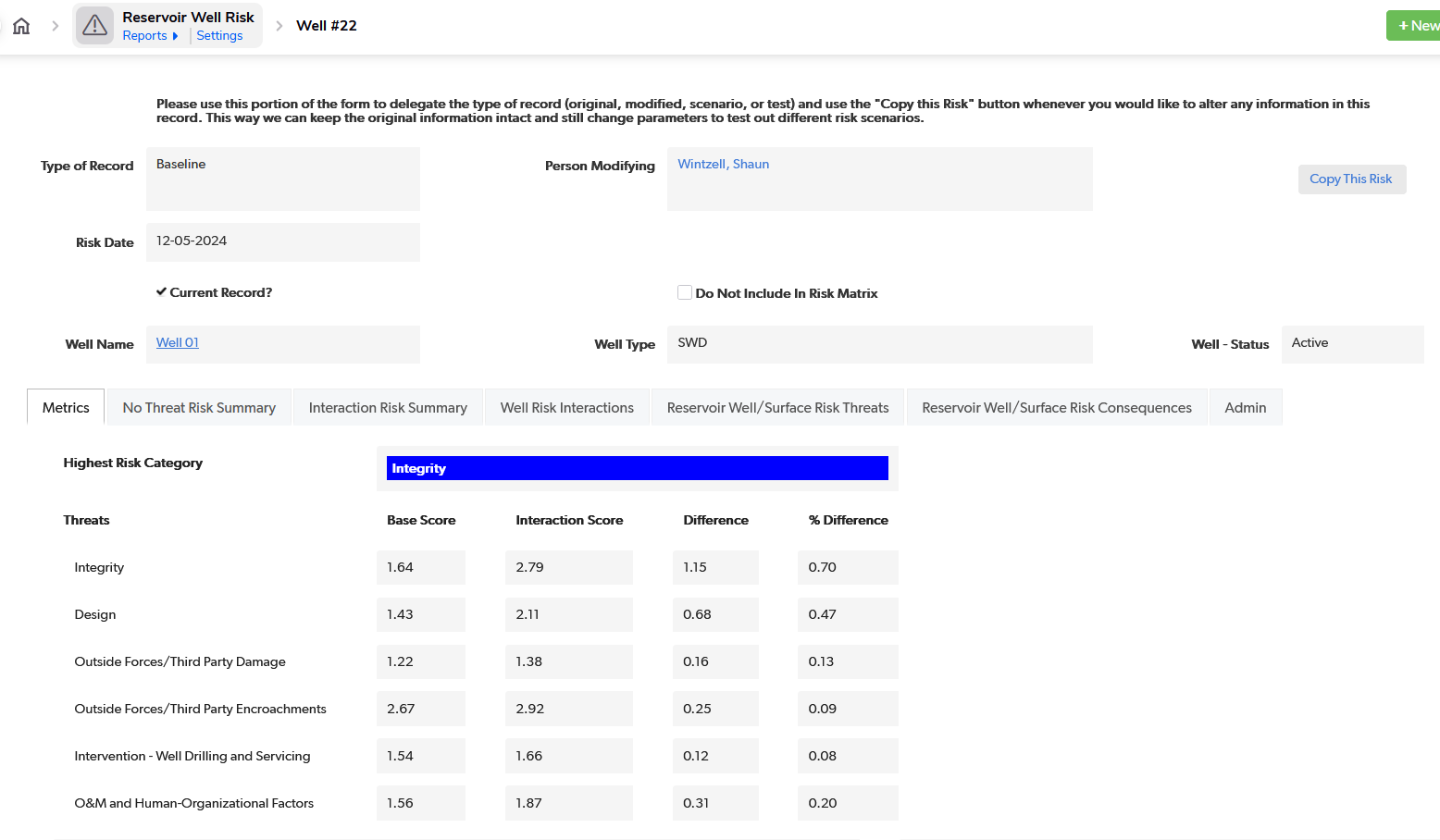Switch to the Admin tab
Image resolution: width=1440 pixels, height=840 pixels.
coord(1245,408)
